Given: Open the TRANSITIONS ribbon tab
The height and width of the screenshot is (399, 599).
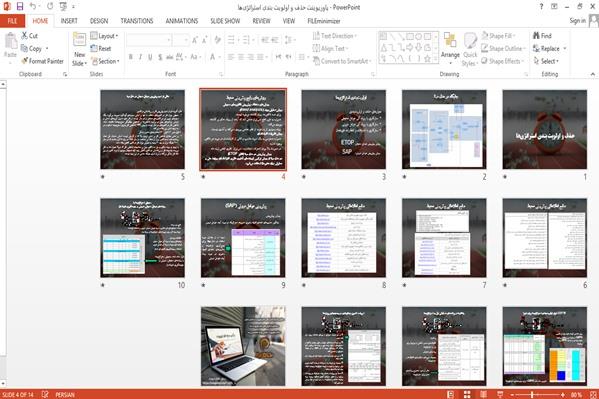Looking at the screenshot, I should tap(137, 21).
